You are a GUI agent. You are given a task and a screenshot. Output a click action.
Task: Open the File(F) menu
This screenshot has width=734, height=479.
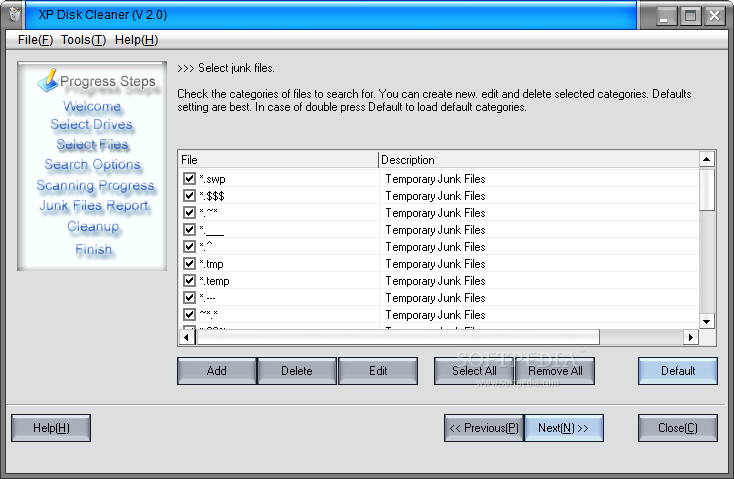pyautogui.click(x=35, y=40)
